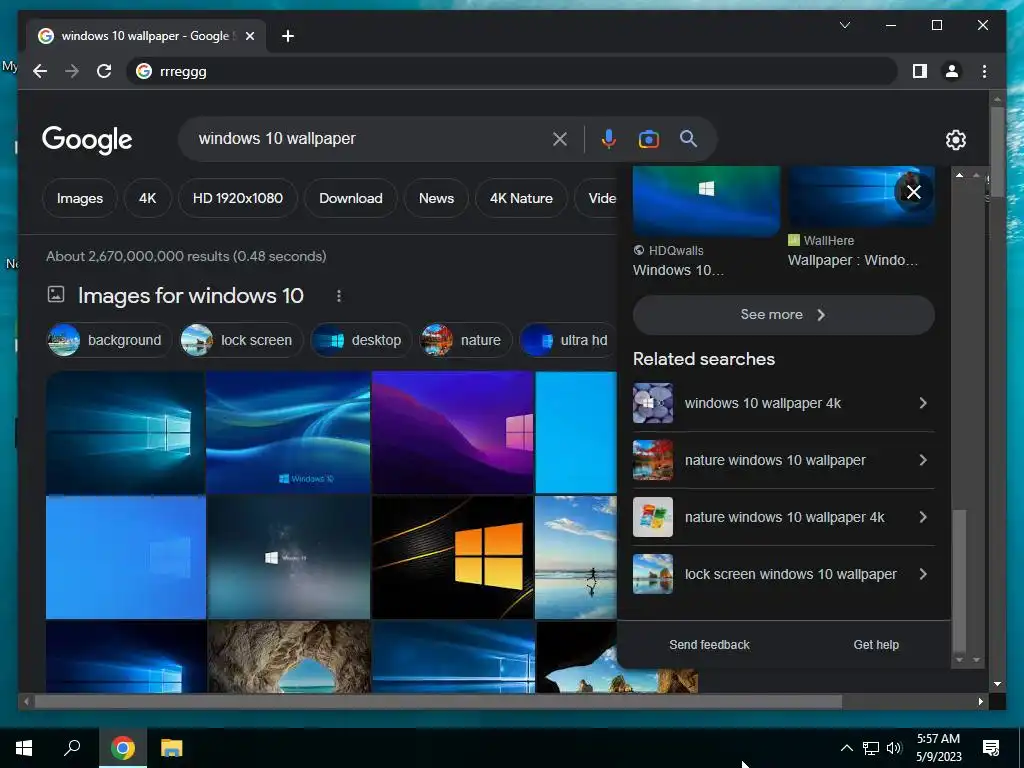
Task: Choose the lock screen image chip
Action: [241, 340]
